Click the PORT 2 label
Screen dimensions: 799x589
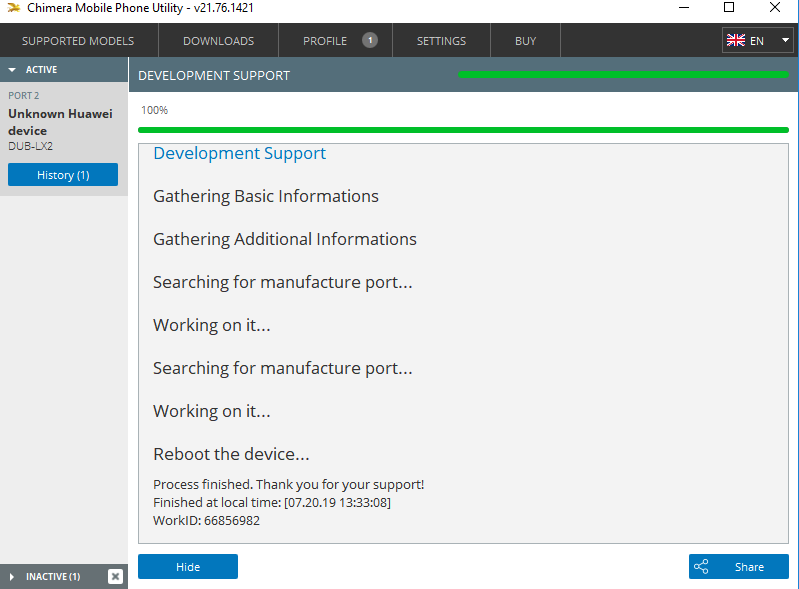[23, 96]
